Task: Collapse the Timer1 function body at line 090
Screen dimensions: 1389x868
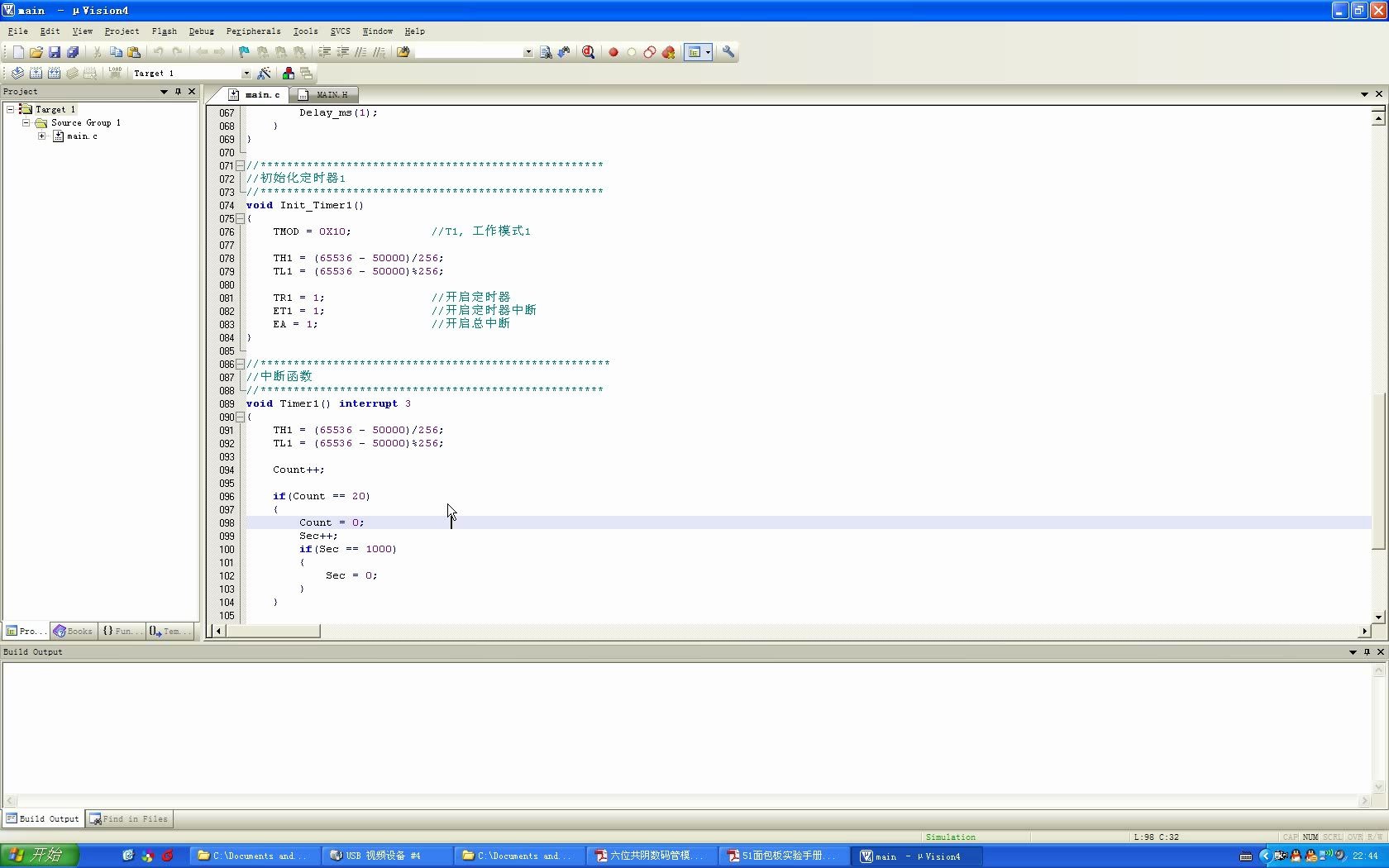Action: pyautogui.click(x=240, y=417)
